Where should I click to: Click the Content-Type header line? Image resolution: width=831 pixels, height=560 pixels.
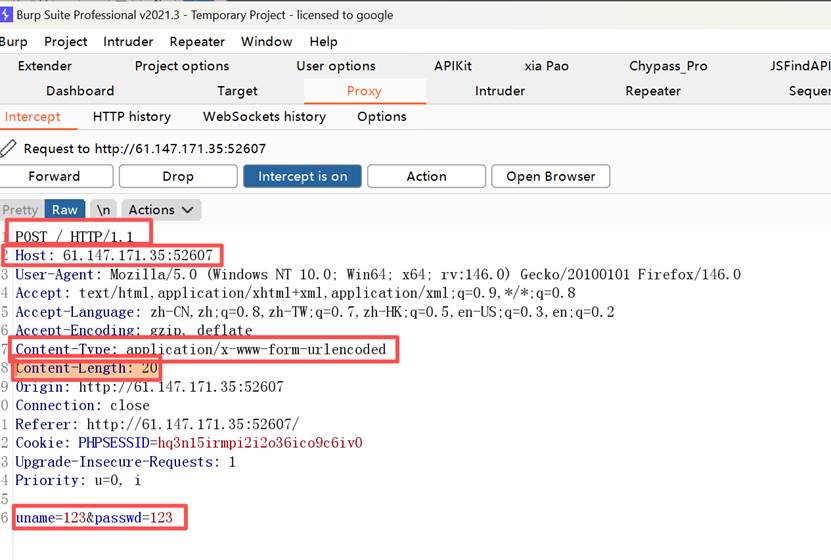click(x=200, y=350)
